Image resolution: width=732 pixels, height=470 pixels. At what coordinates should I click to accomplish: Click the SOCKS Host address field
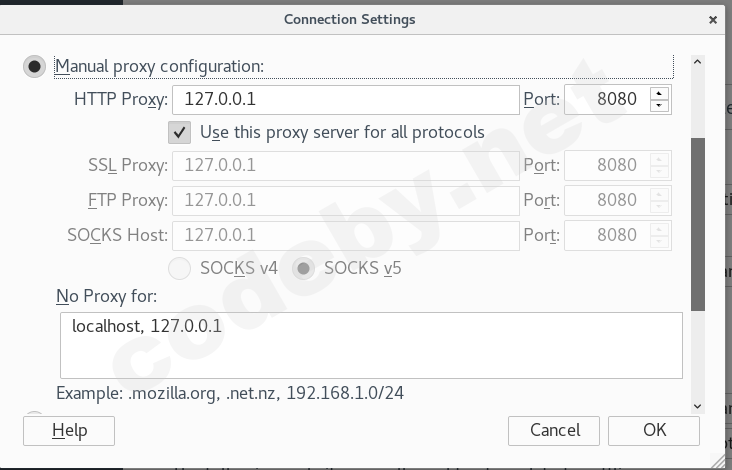point(345,235)
